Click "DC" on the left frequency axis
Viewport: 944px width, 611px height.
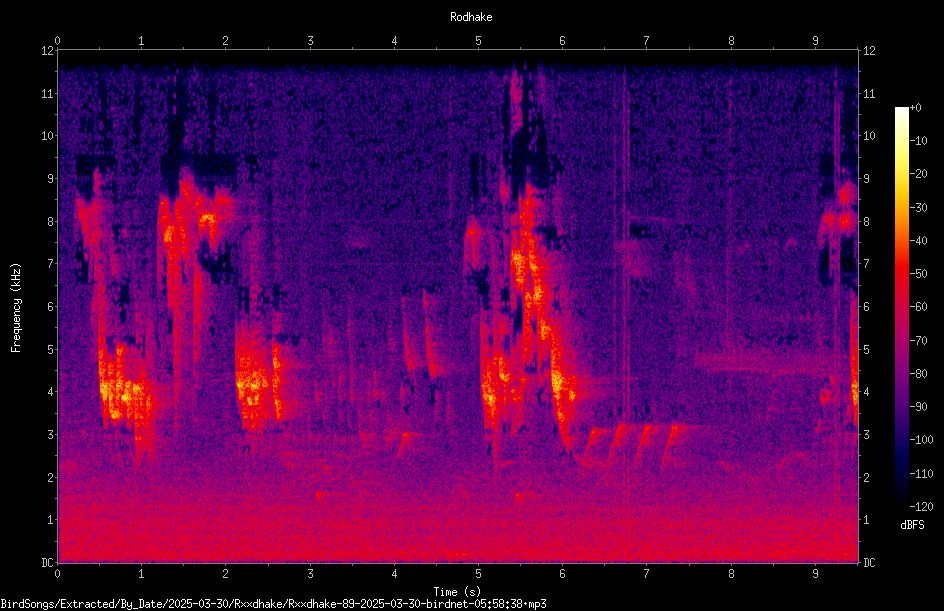47,562
